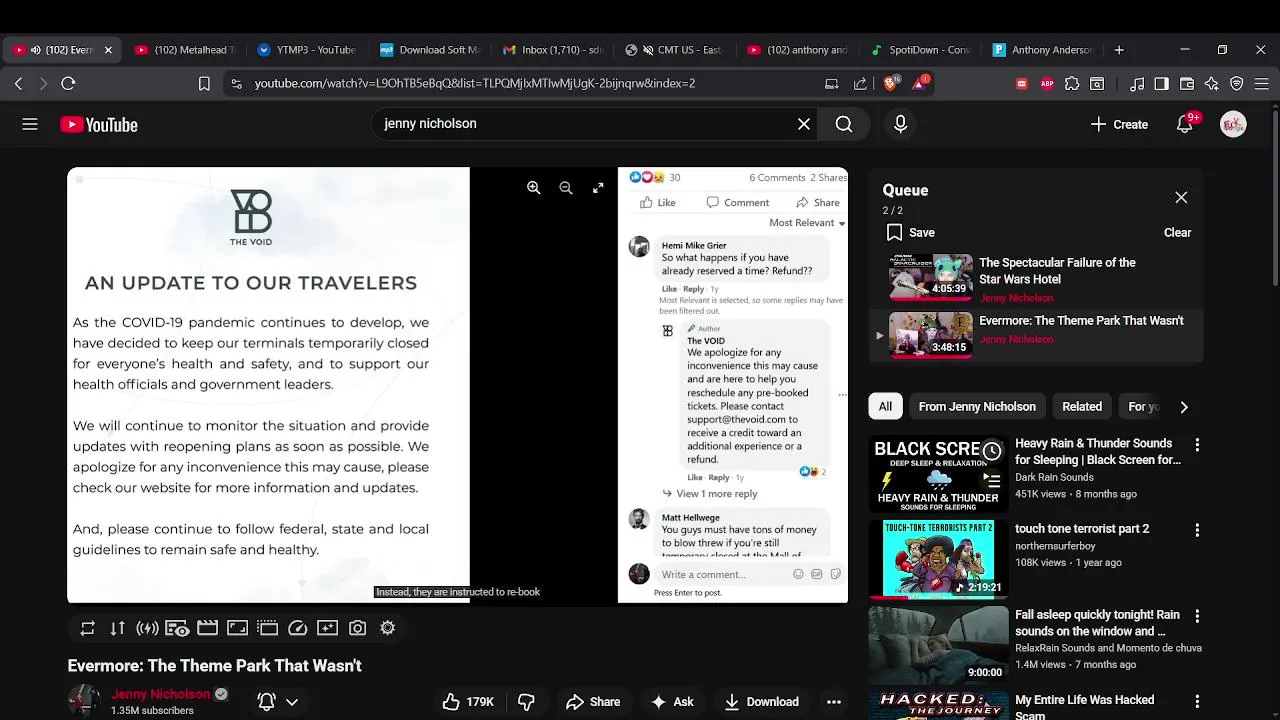The image size is (1280, 720).
Task: Clear the search query with the X
Action: tap(804, 124)
